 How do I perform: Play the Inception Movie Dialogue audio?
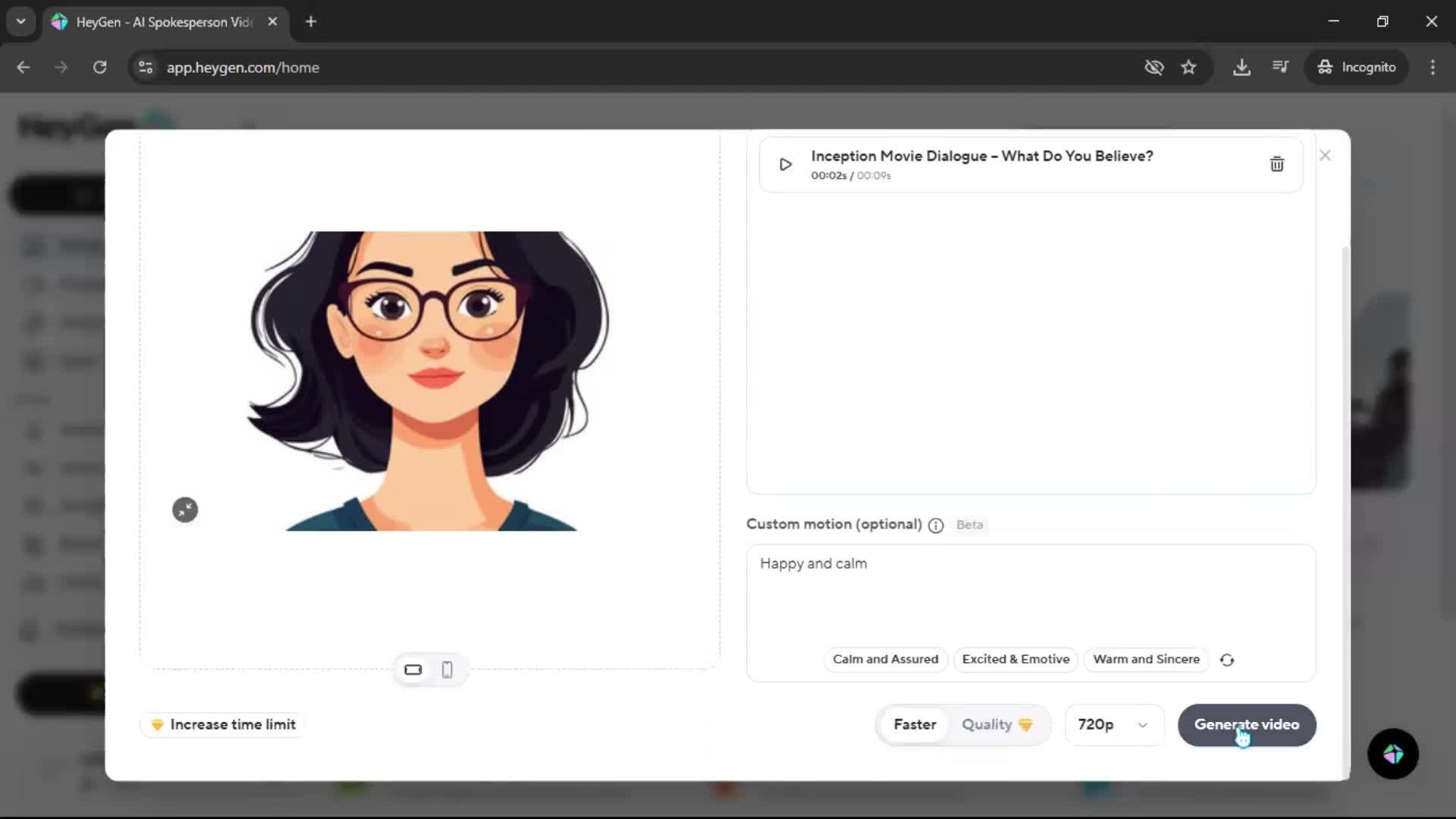(786, 165)
